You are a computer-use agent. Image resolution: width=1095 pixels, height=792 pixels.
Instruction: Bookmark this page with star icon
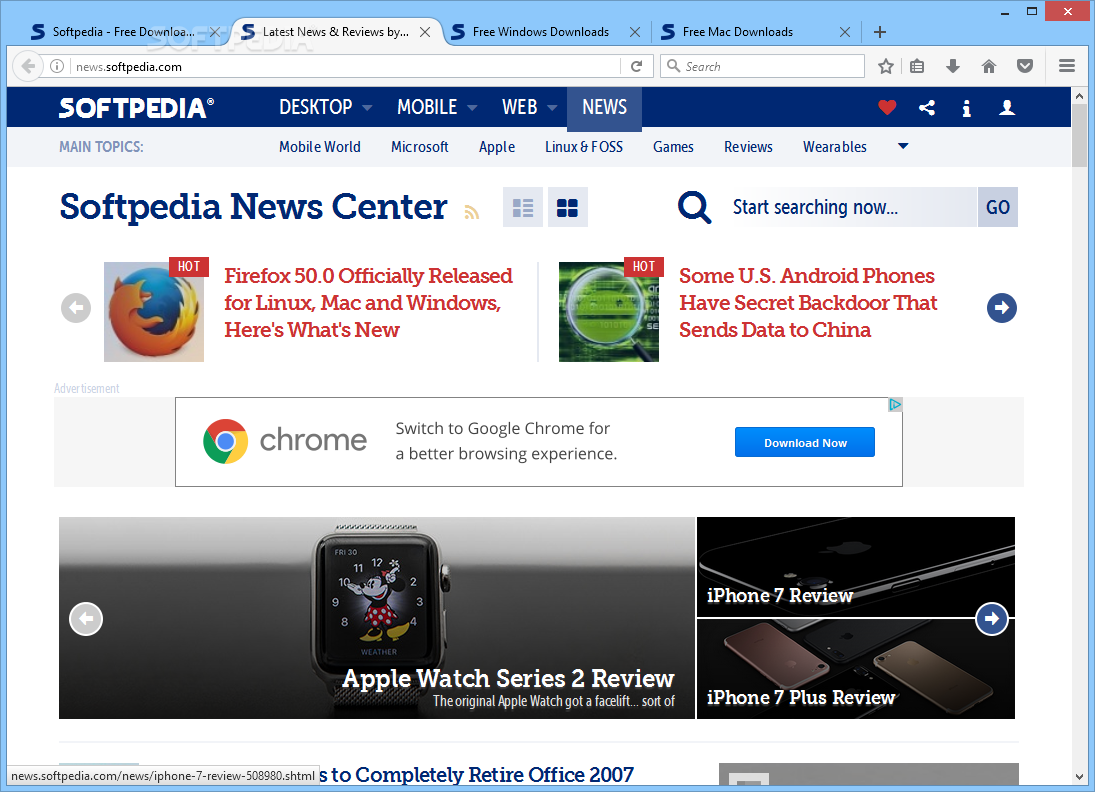click(x=885, y=66)
